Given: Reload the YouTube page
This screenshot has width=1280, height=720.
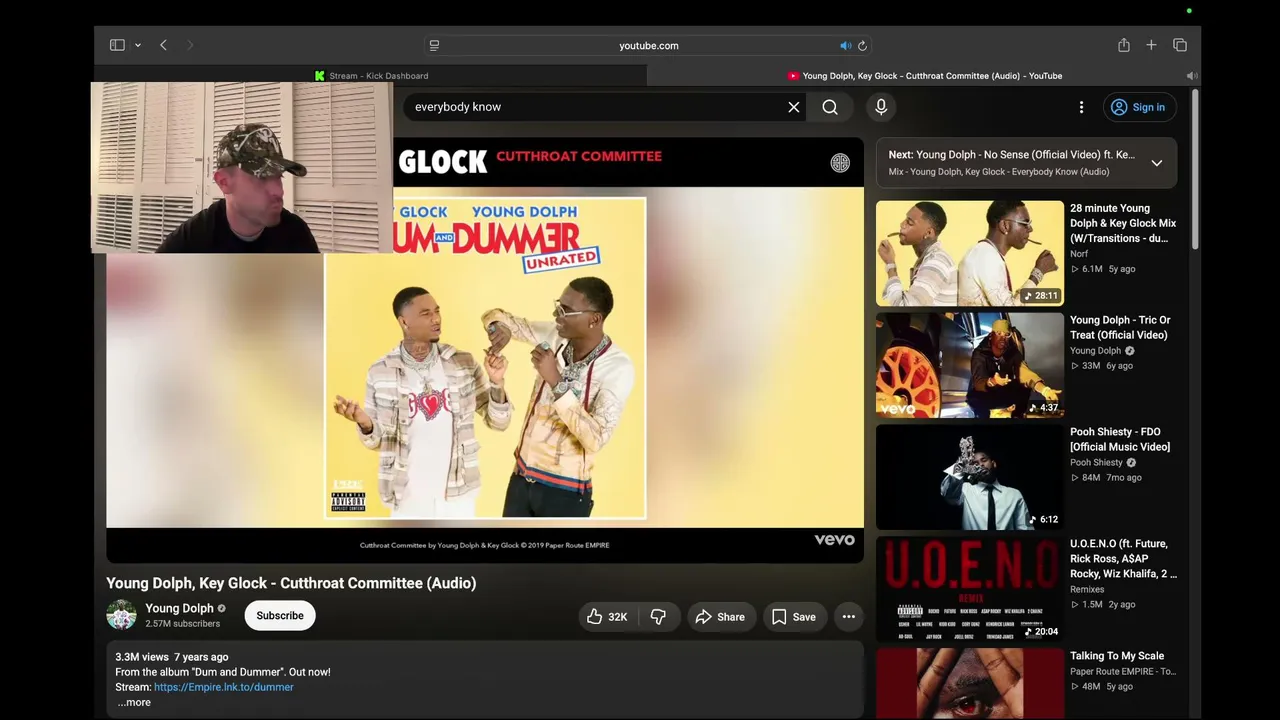Looking at the screenshot, I should click(x=862, y=45).
